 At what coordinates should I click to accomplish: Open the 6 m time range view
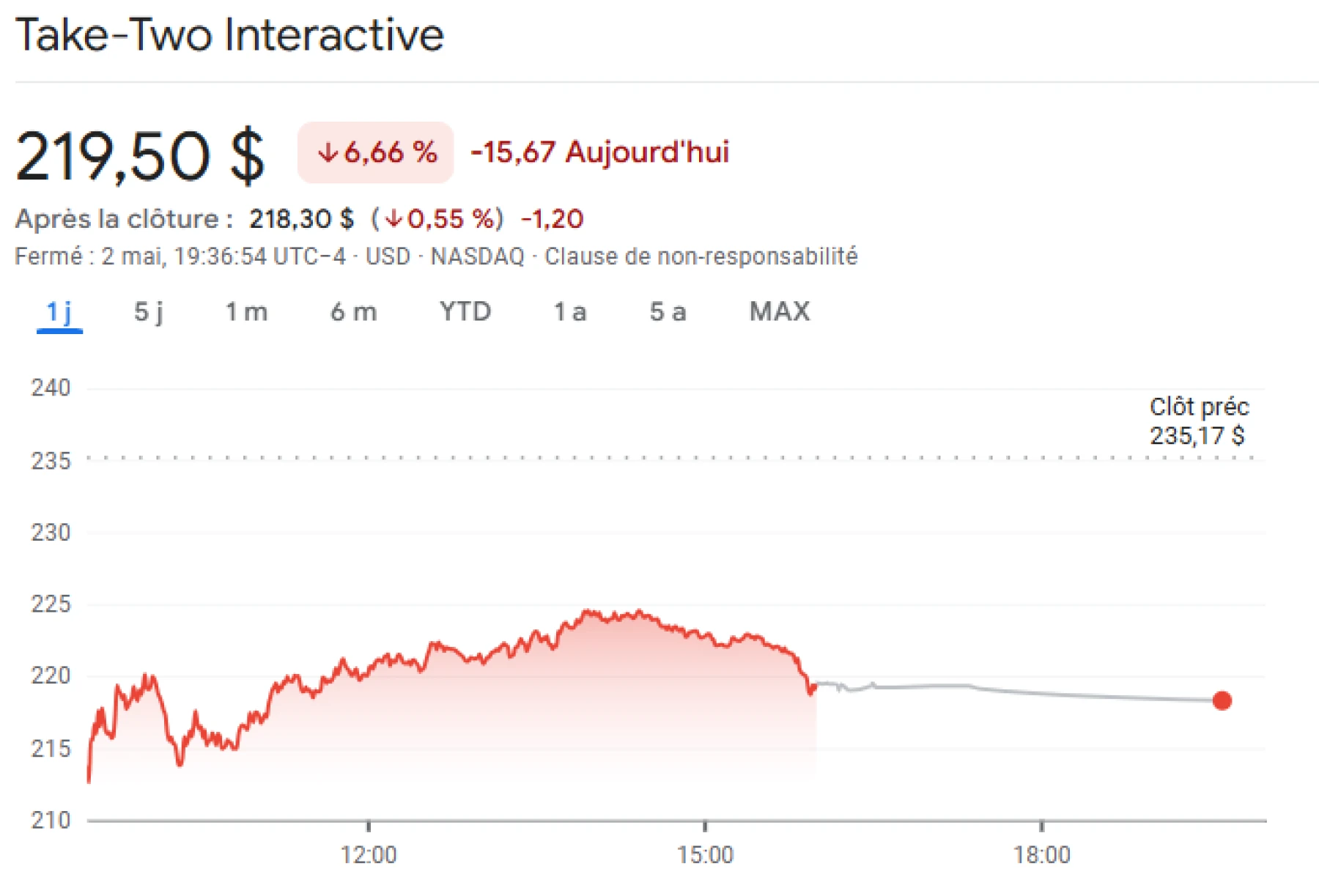pyautogui.click(x=352, y=311)
